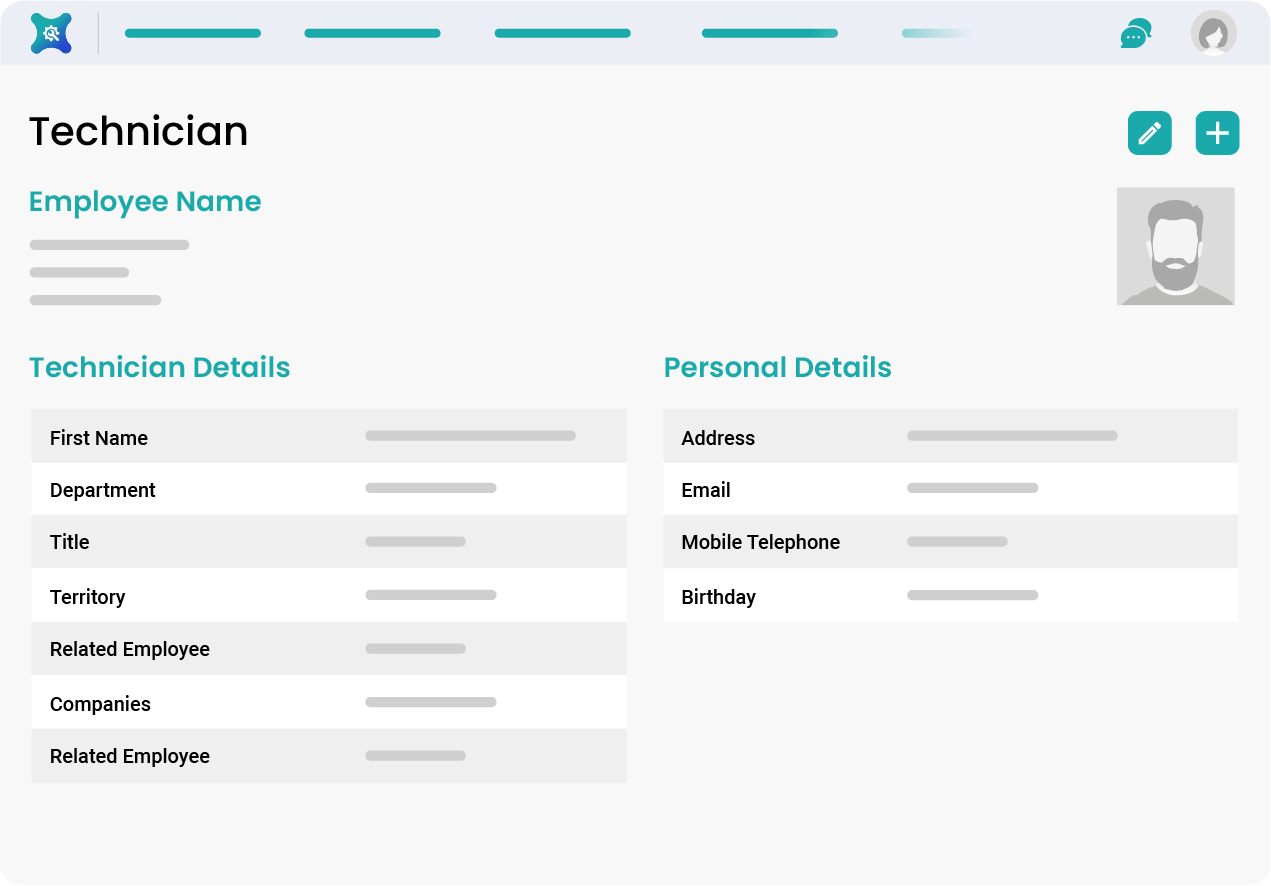Select the first navigation bar item

192,32
